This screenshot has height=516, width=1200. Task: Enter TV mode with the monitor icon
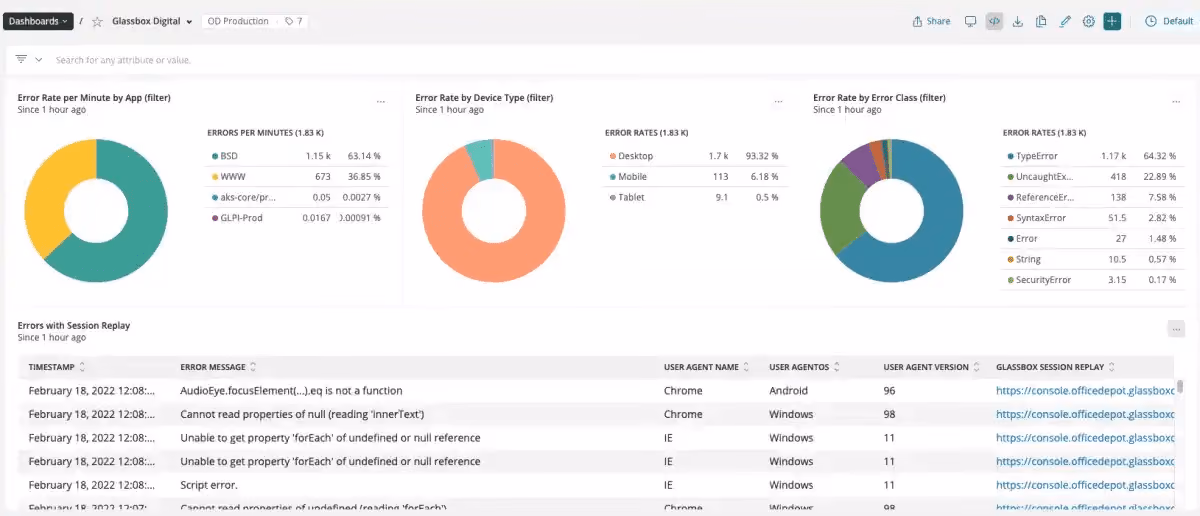point(970,21)
